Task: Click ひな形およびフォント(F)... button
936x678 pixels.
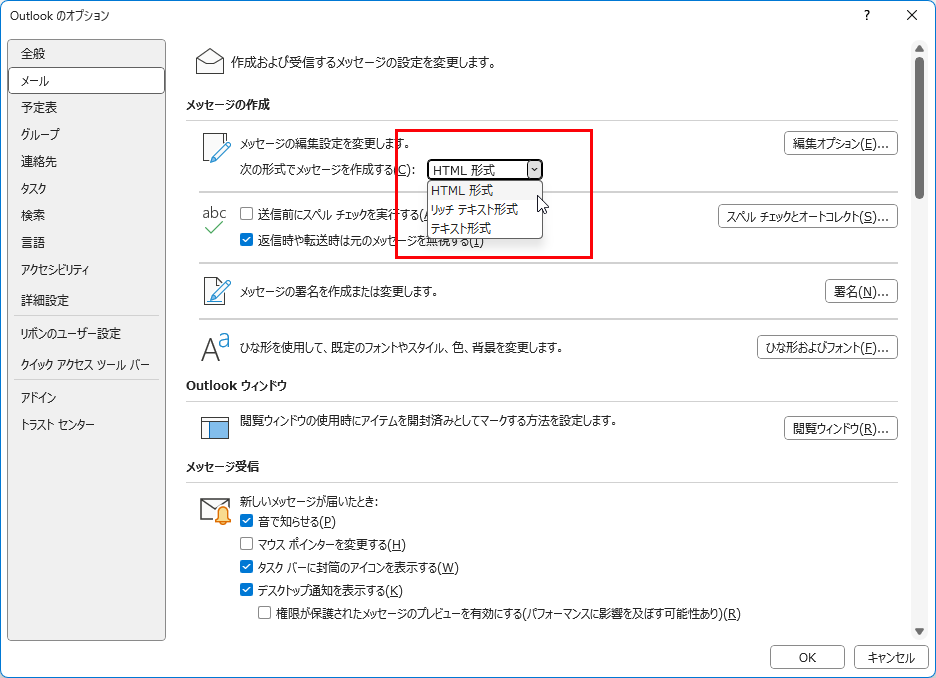Action: click(827, 347)
